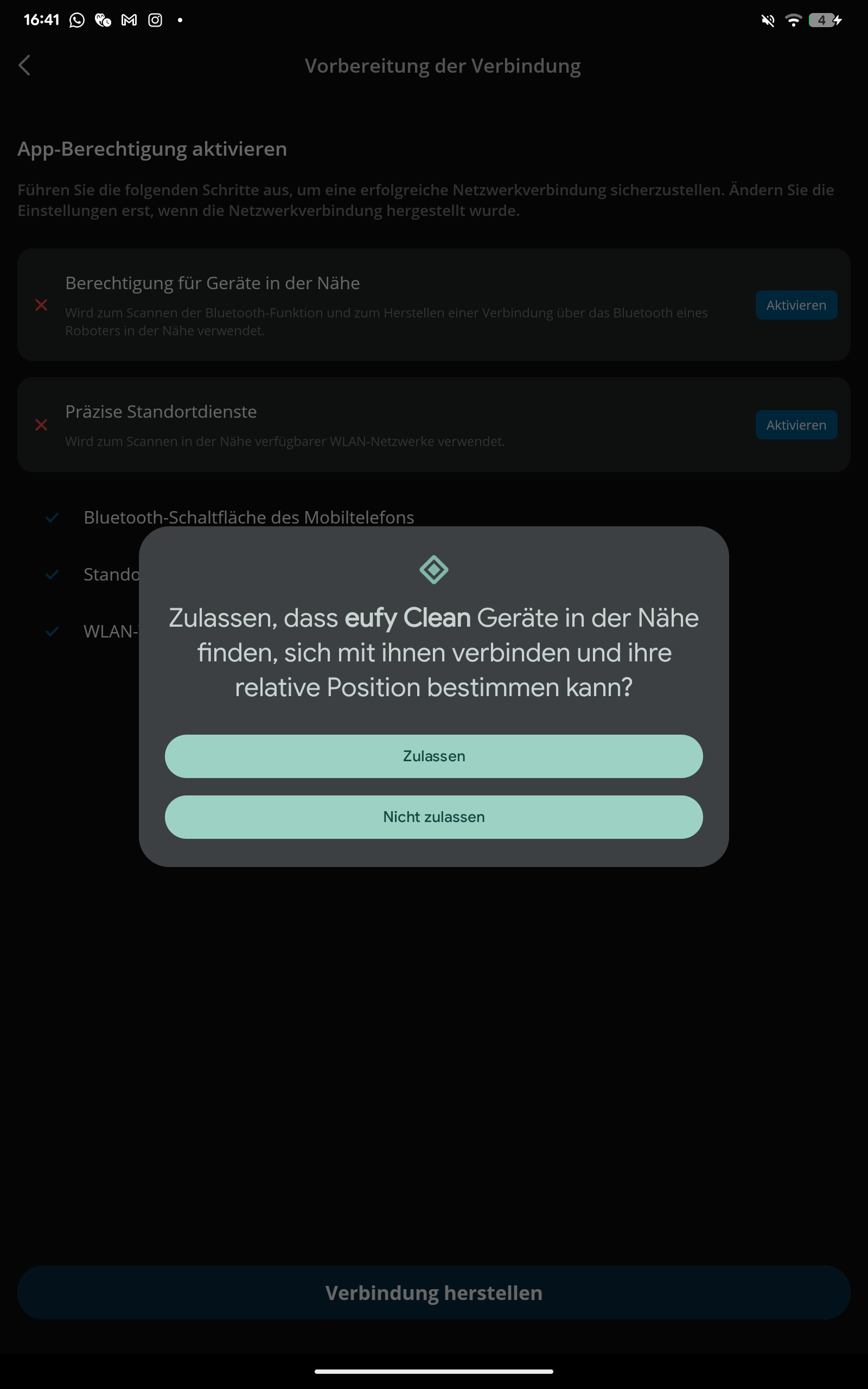This screenshot has height=1389, width=868.
Task: Tap the back arrow in the header
Action: click(24, 66)
